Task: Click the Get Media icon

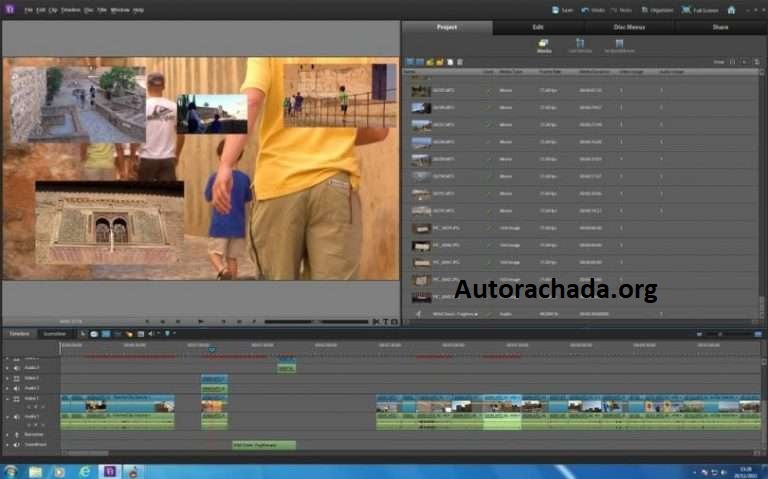Action: coord(580,46)
